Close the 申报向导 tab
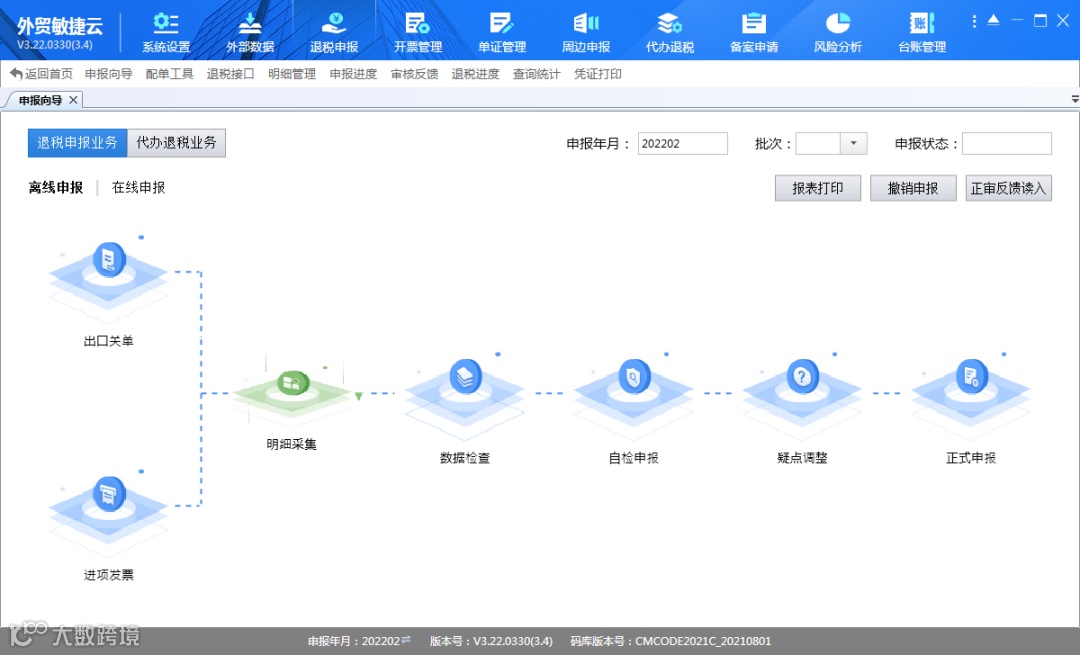 coord(73,100)
